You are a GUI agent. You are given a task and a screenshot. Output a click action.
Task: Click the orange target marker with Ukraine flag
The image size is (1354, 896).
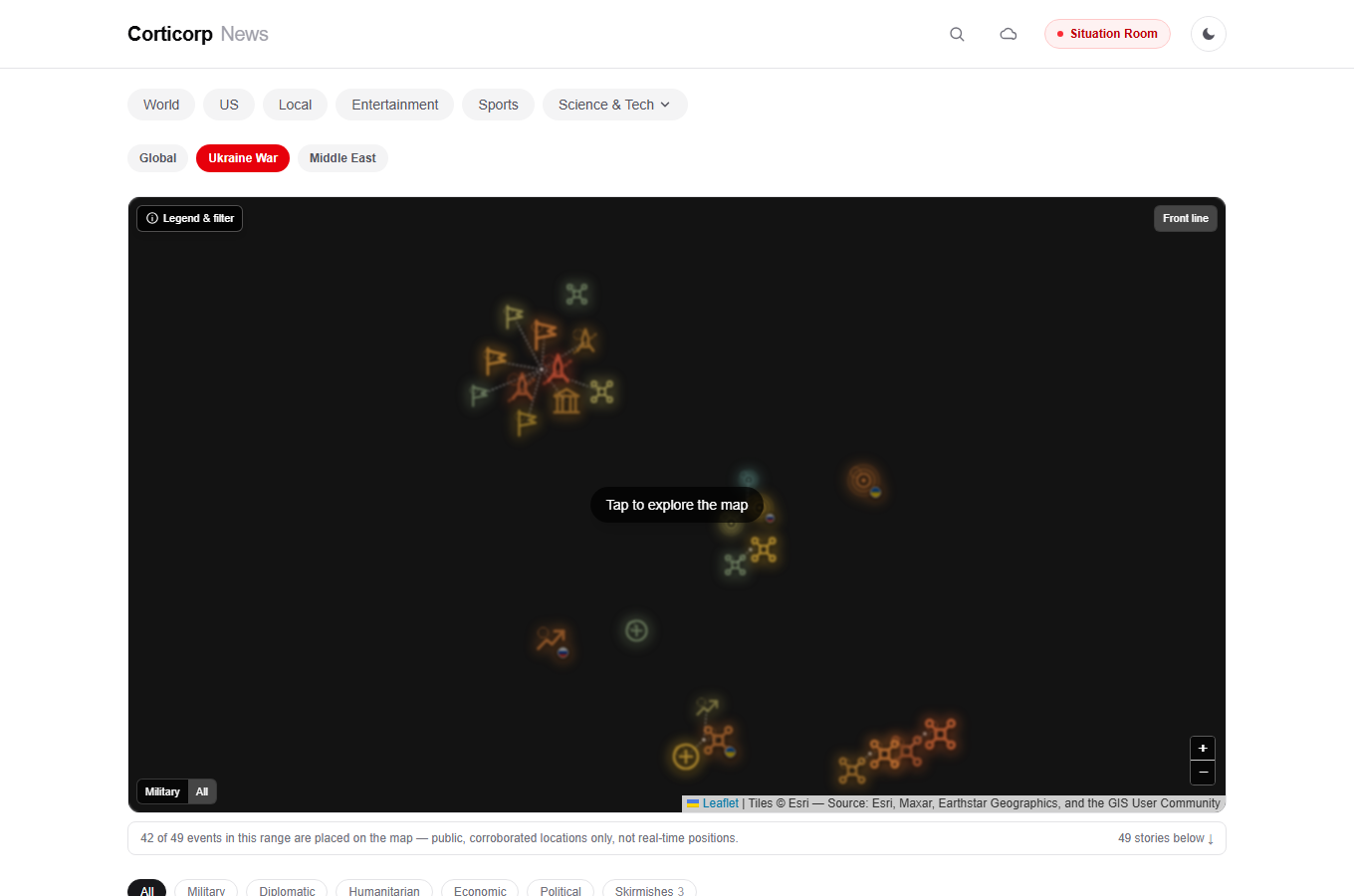click(864, 481)
